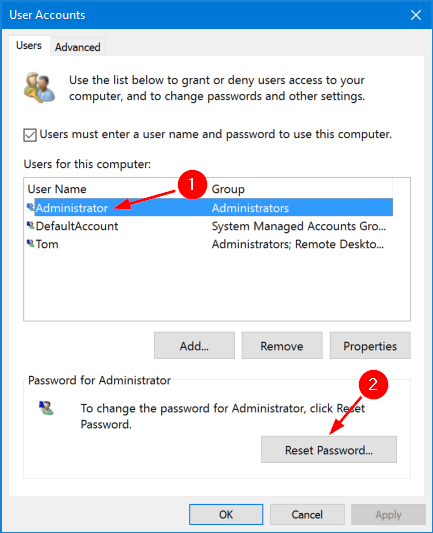Confirm with the OK button
The width and height of the screenshot is (433, 533).
(x=226, y=514)
